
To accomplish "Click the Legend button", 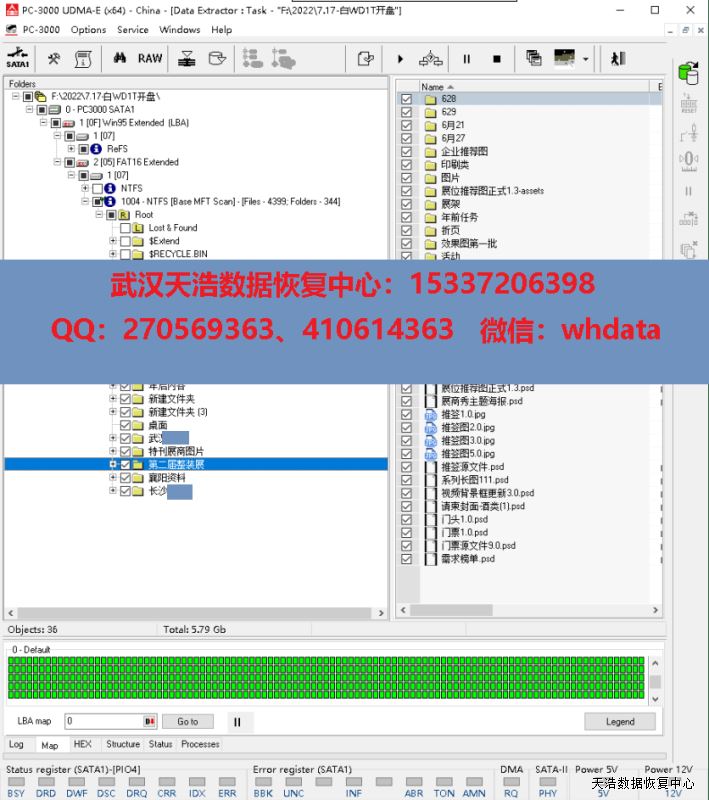I will (x=620, y=721).
